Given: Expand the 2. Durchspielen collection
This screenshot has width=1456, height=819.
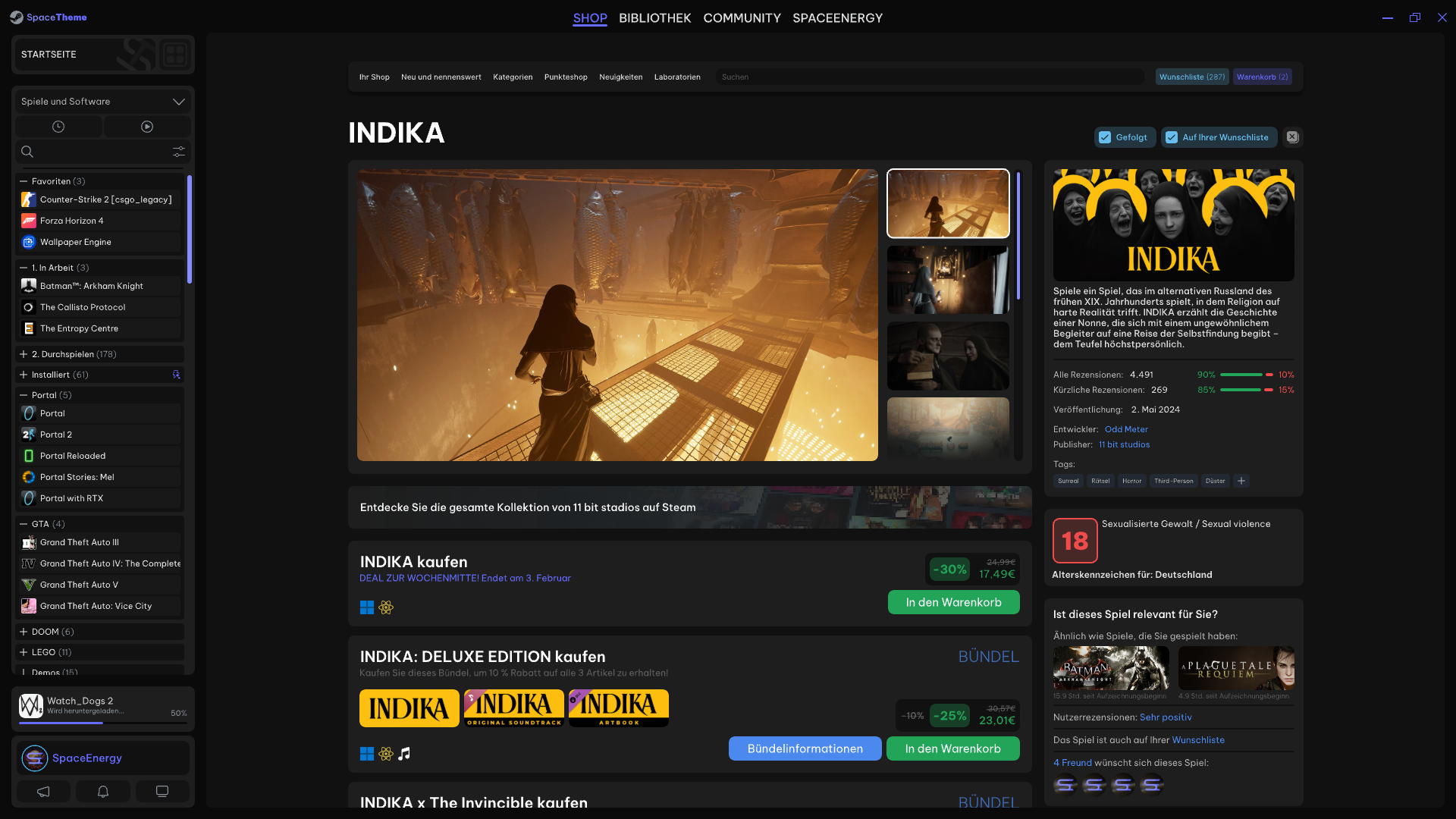Looking at the screenshot, I should pos(24,354).
